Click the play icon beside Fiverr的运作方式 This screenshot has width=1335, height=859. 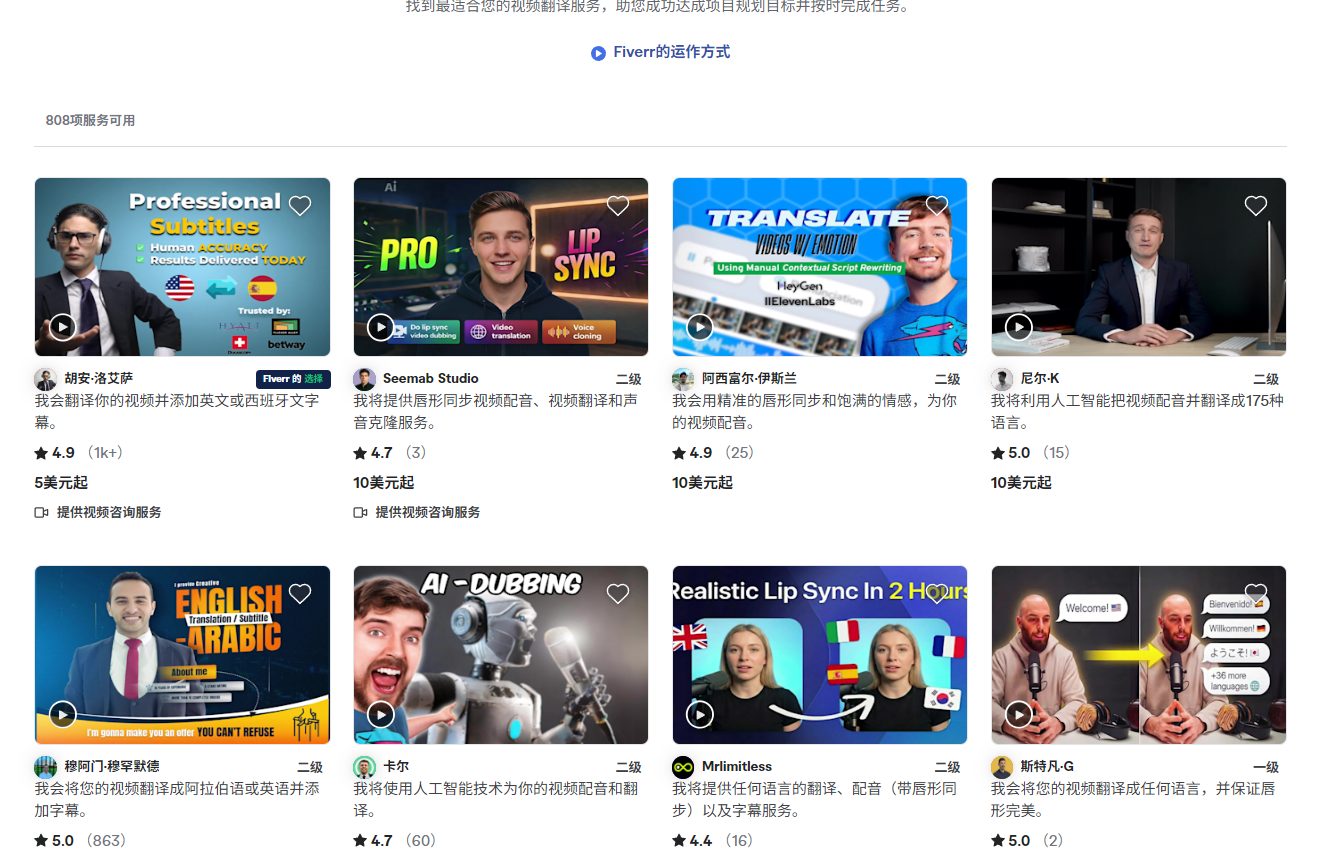598,53
